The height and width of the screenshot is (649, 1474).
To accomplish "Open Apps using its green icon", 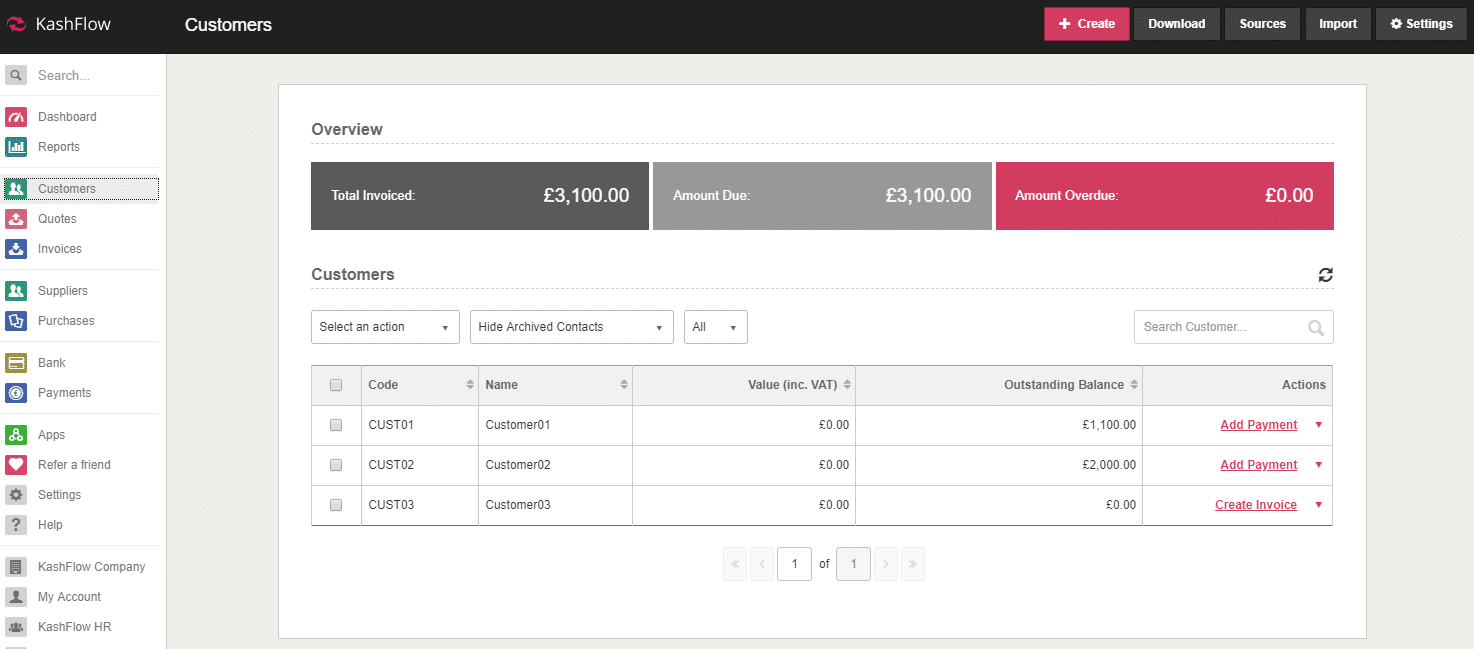I will [16, 435].
